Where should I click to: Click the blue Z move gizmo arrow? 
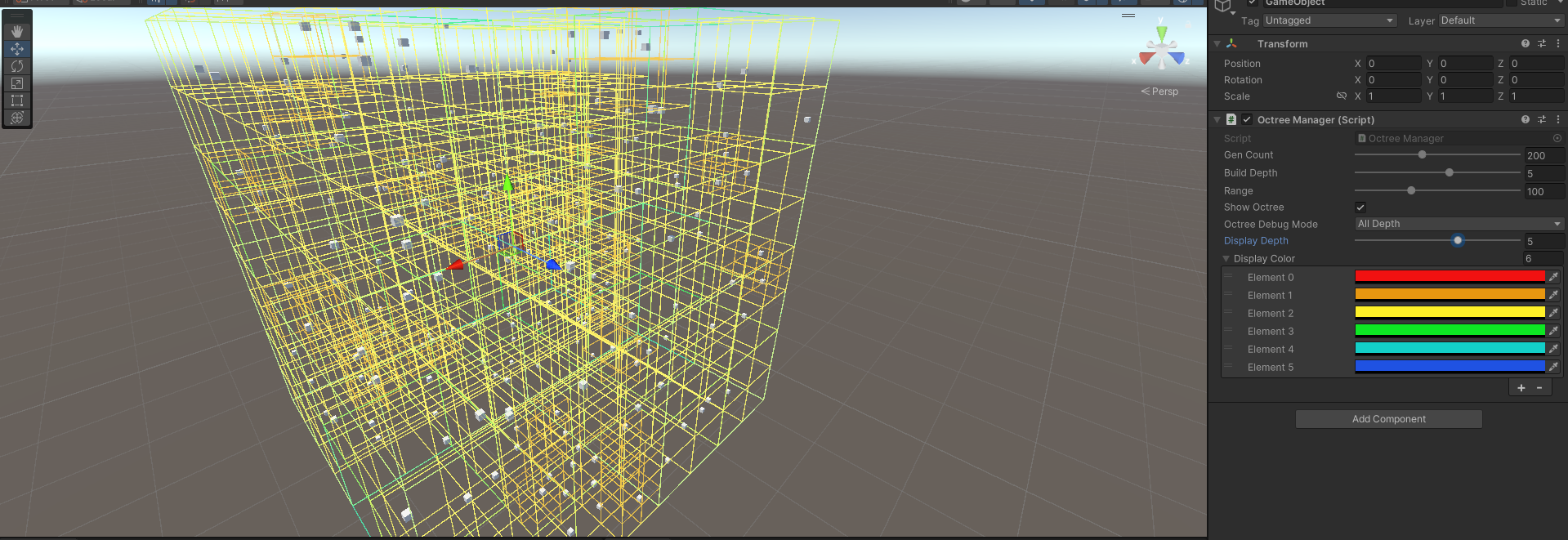pyautogui.click(x=553, y=264)
